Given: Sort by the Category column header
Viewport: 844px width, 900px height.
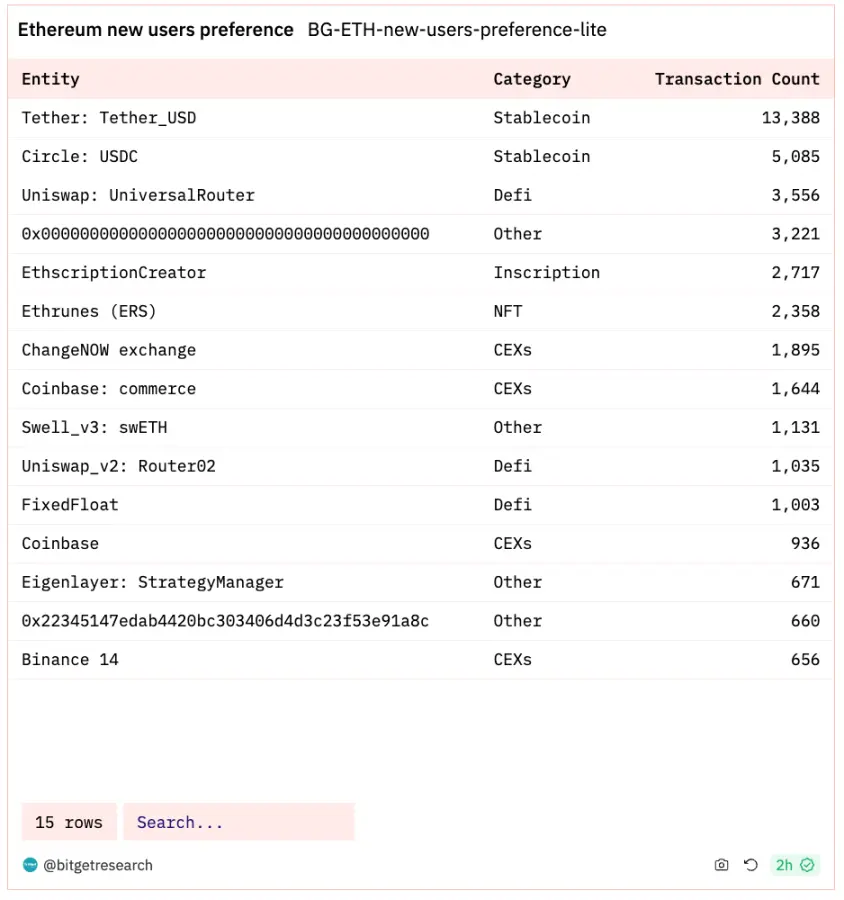Looking at the screenshot, I should [x=531, y=79].
